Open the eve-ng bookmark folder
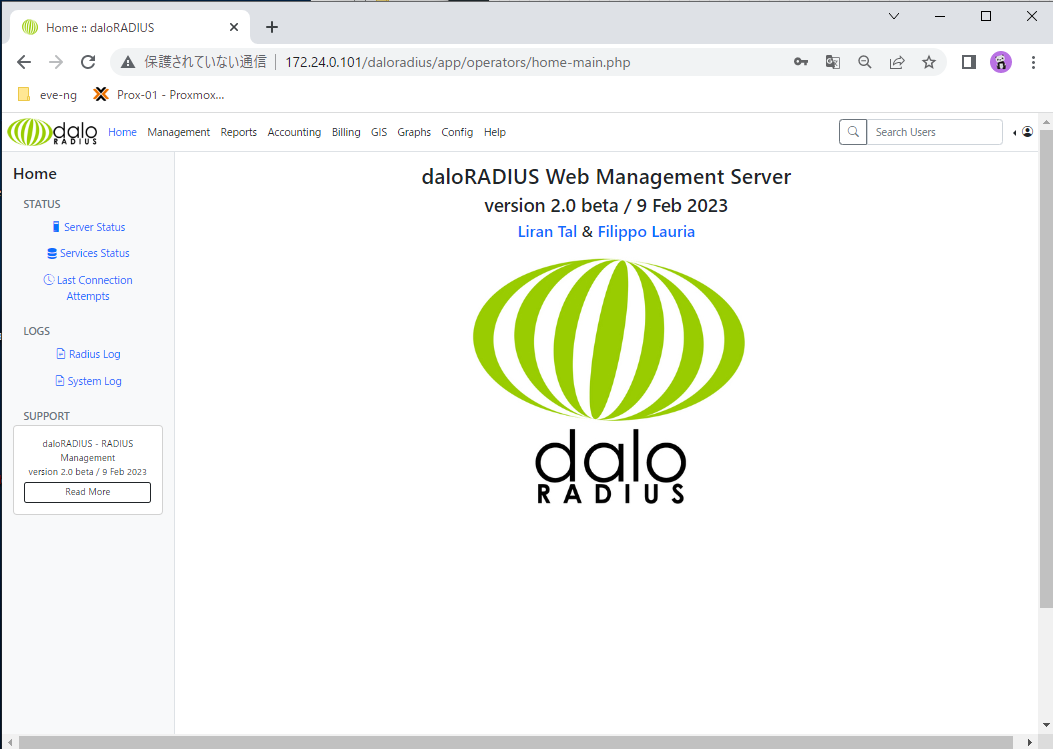 pyautogui.click(x=48, y=95)
